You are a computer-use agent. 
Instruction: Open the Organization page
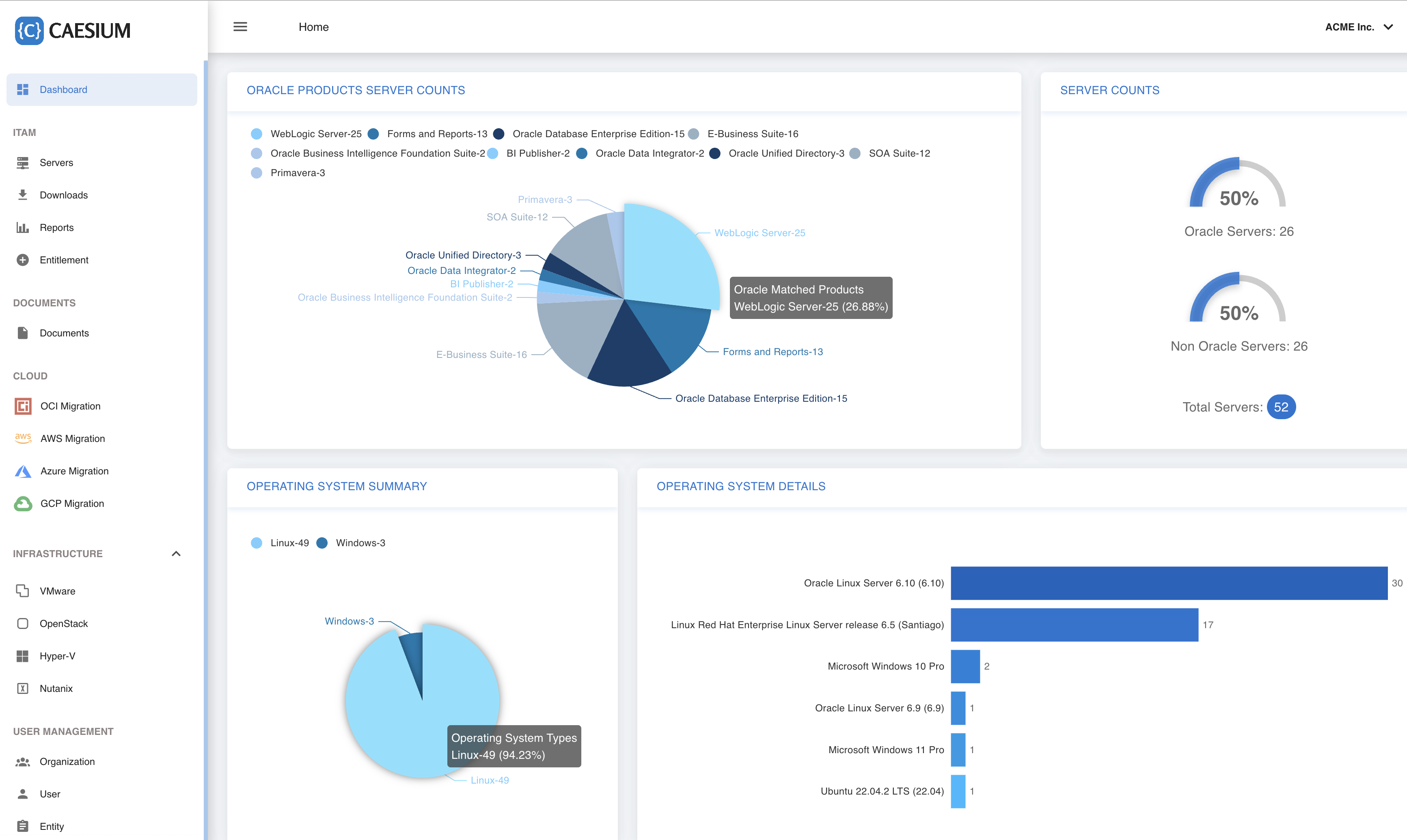(x=102, y=761)
